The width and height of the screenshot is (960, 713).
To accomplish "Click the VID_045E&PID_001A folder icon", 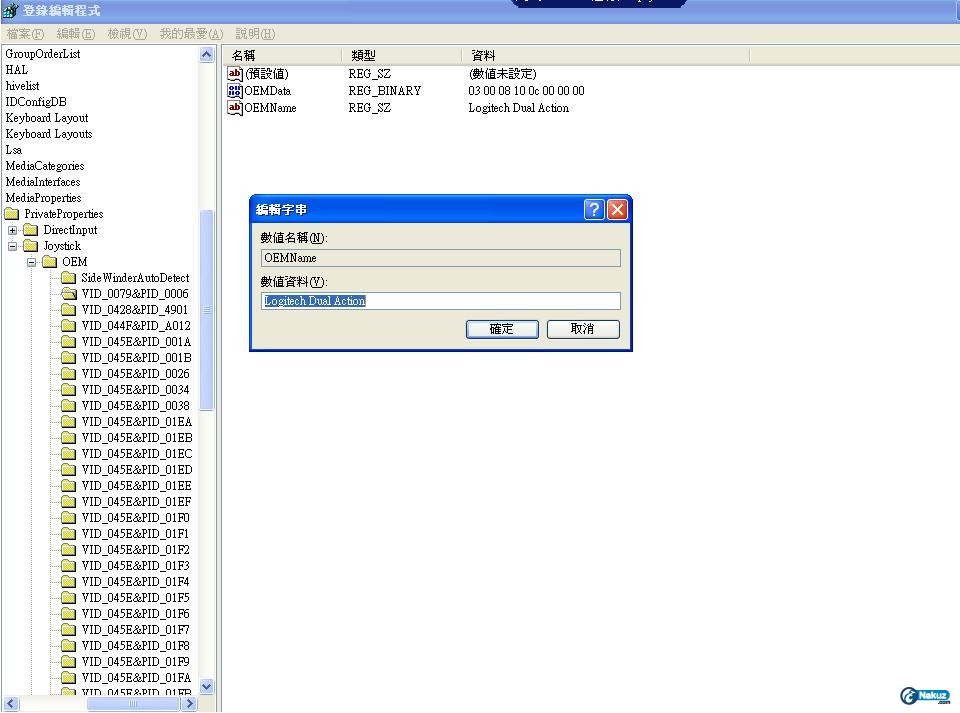I will [x=69, y=342].
